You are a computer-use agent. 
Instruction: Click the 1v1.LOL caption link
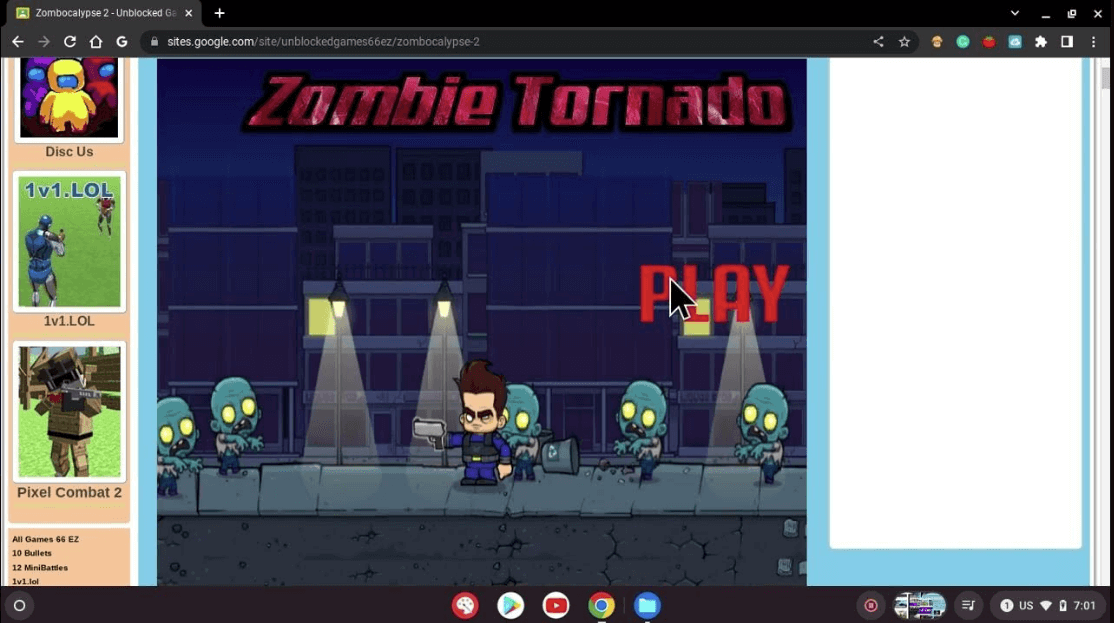click(69, 321)
